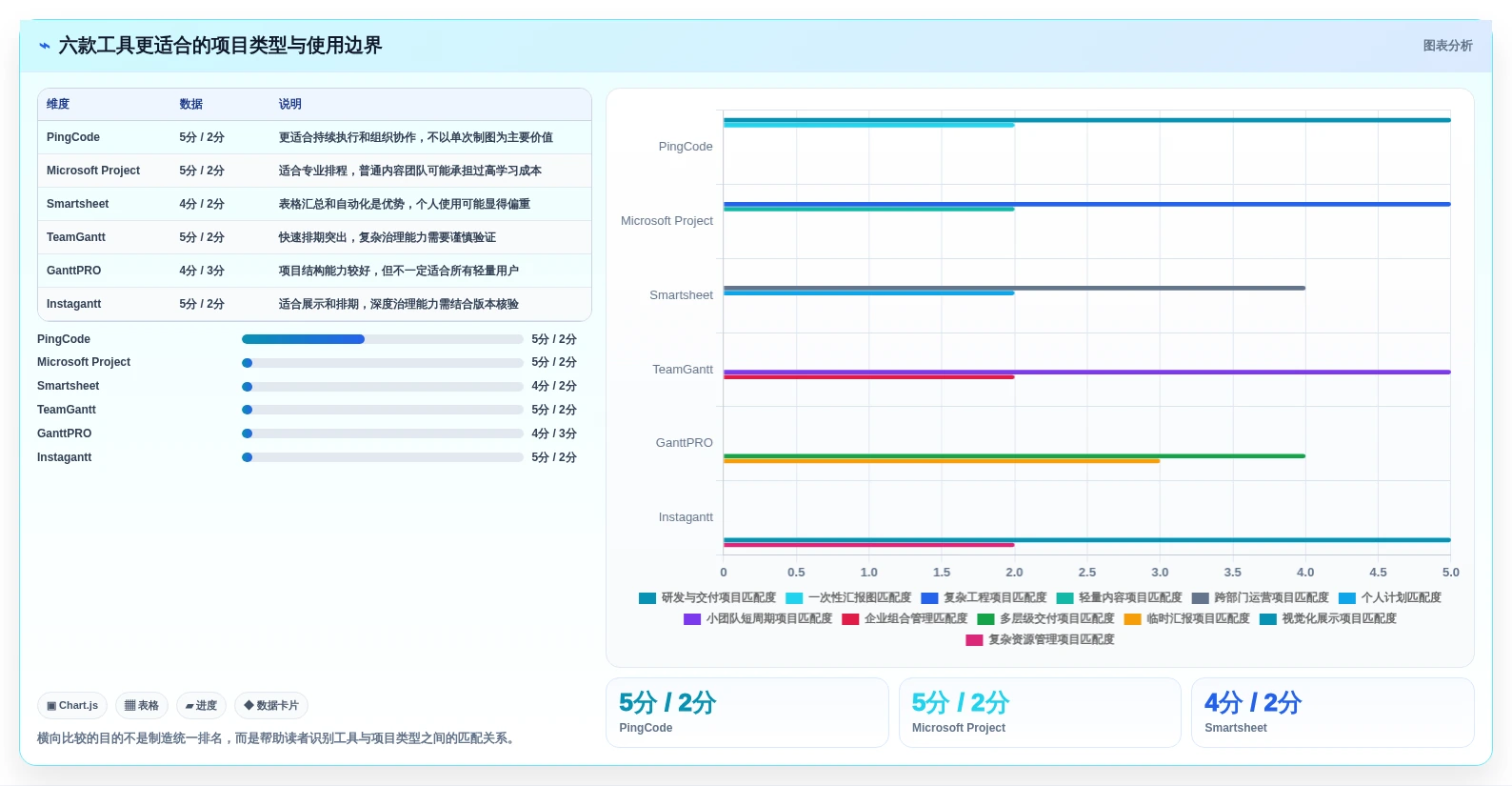The image size is (1512, 786).
Task: Click the gray Smartsheet bar in chart
Action: click(x=1014, y=288)
